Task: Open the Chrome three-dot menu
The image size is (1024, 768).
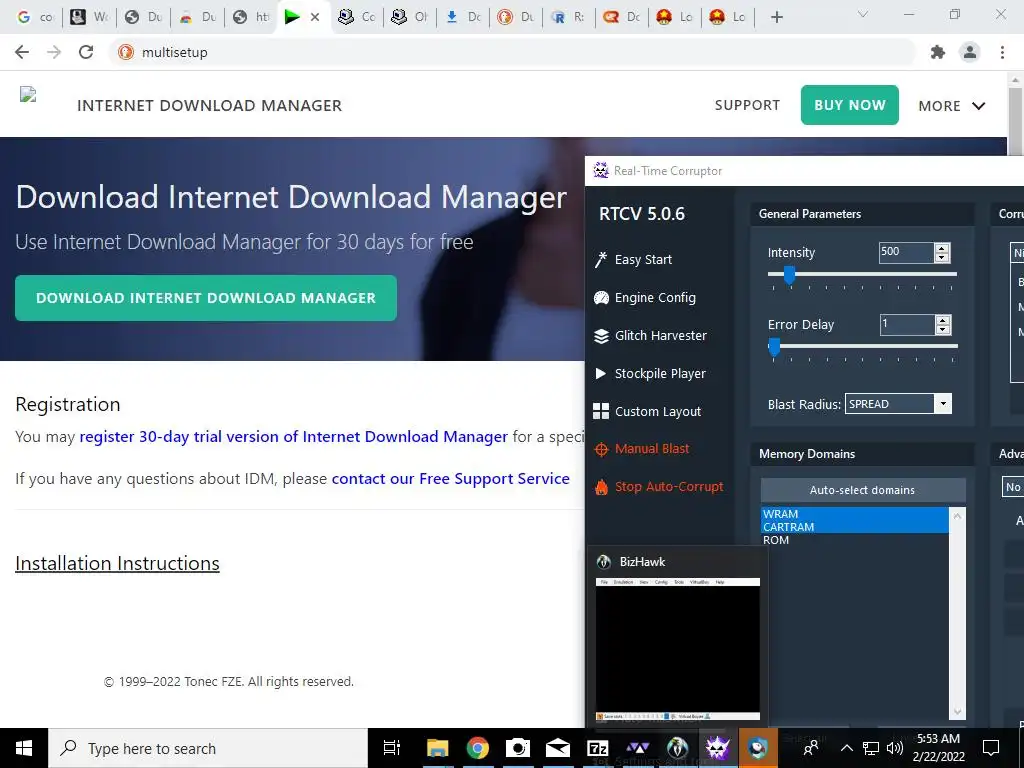Action: pyautogui.click(x=1002, y=52)
